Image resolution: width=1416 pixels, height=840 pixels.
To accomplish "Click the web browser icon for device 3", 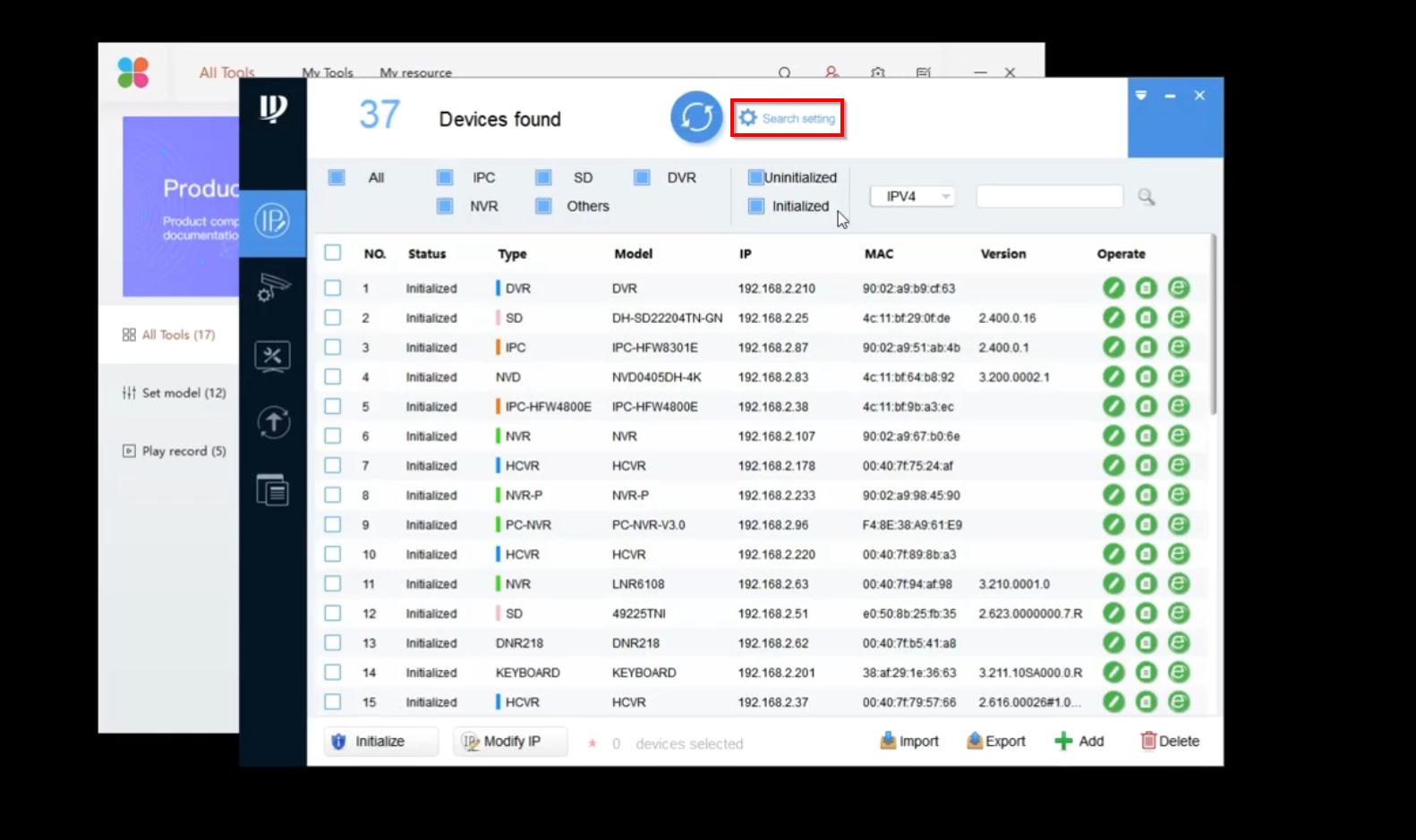I will pos(1179,347).
